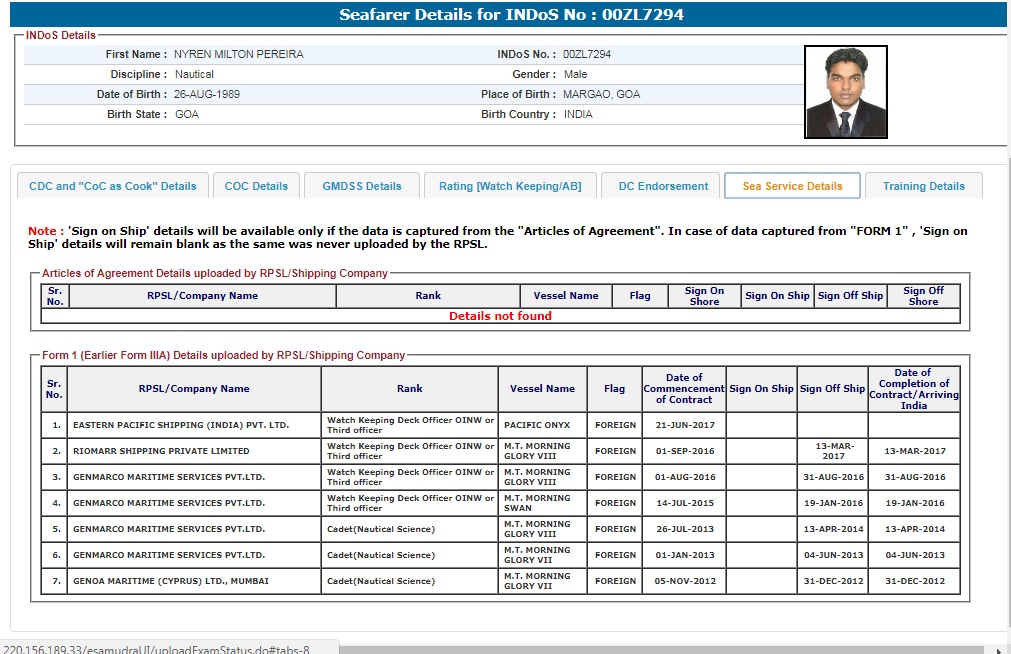Open the DC Endorsement tab
The width and height of the screenshot is (1011, 654).
662,186
